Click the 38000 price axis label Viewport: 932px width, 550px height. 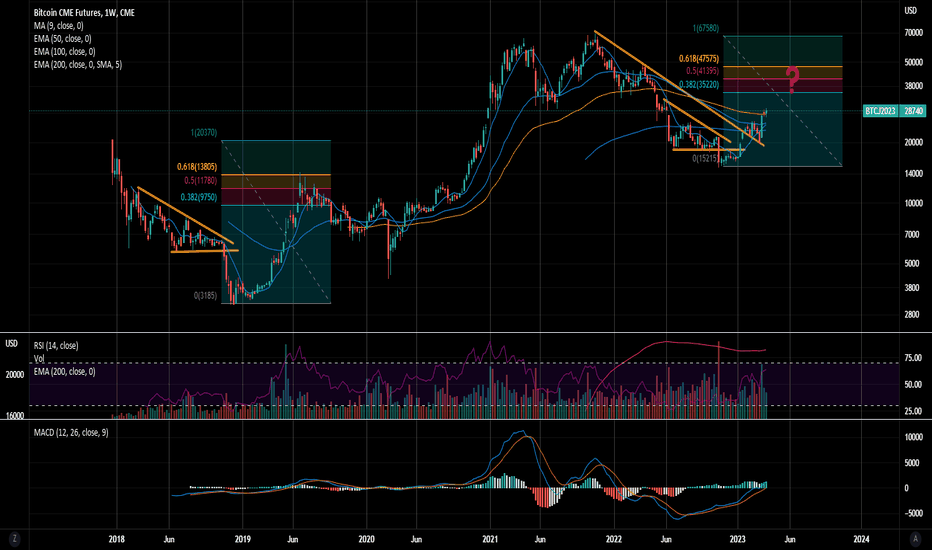913,86
